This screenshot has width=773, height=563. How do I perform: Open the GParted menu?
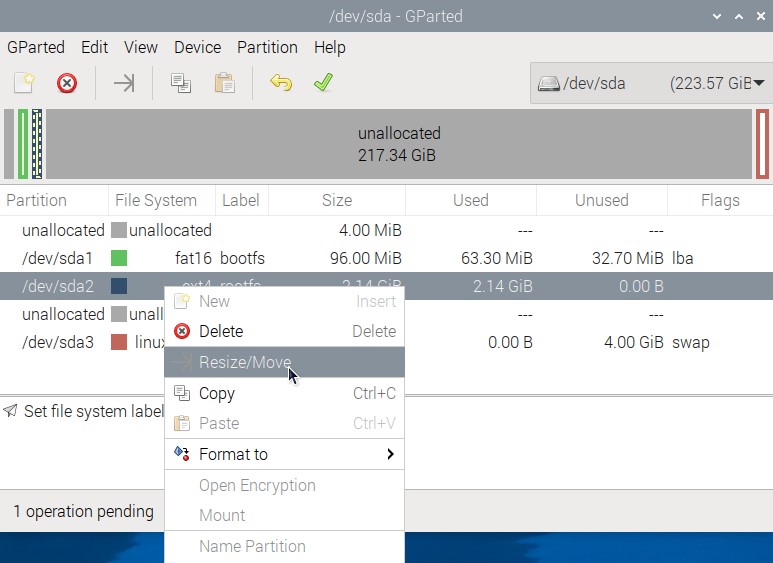[35, 47]
